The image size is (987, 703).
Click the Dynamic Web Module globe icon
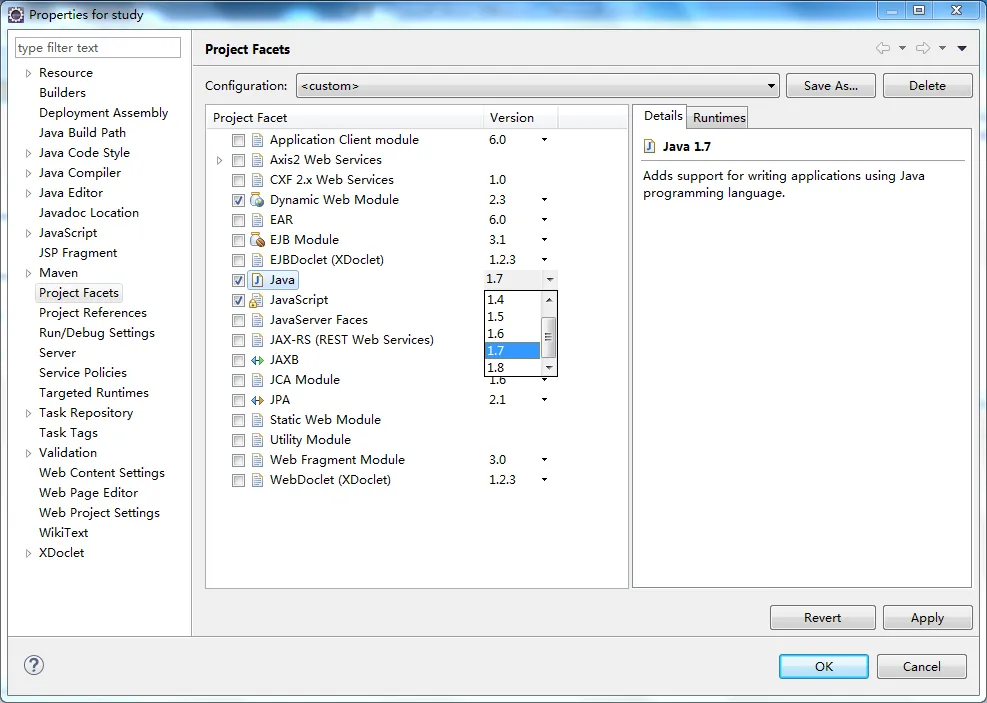tap(257, 200)
